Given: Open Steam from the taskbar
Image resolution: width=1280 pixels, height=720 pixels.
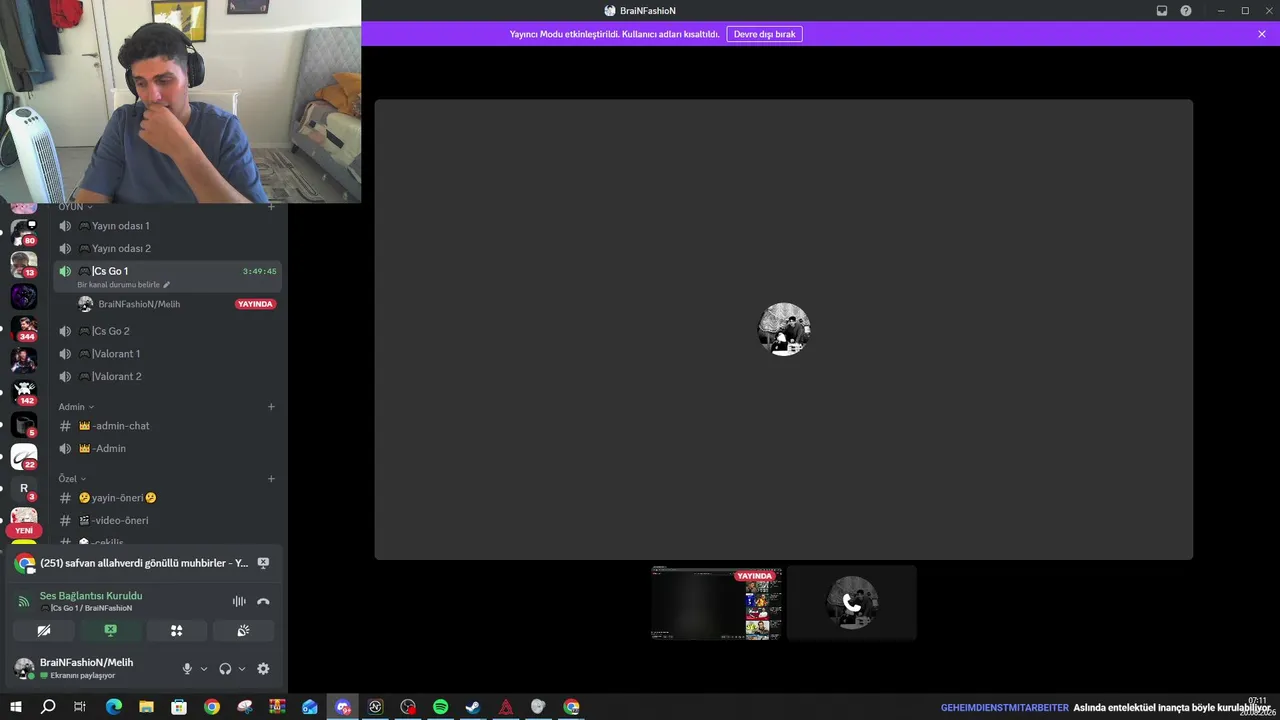Looking at the screenshot, I should [473, 707].
